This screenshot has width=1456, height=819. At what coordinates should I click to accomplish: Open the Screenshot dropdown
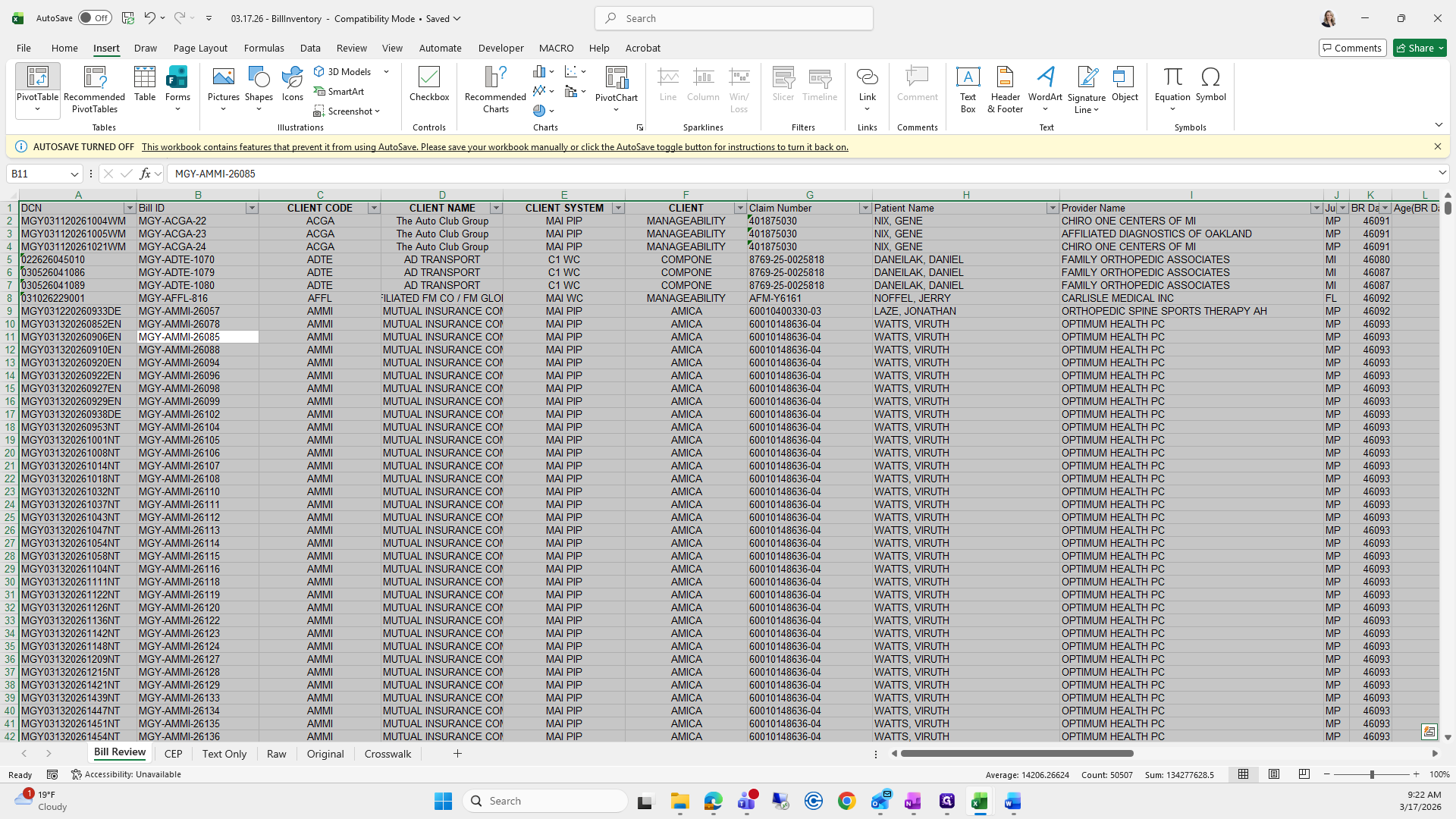click(348, 111)
